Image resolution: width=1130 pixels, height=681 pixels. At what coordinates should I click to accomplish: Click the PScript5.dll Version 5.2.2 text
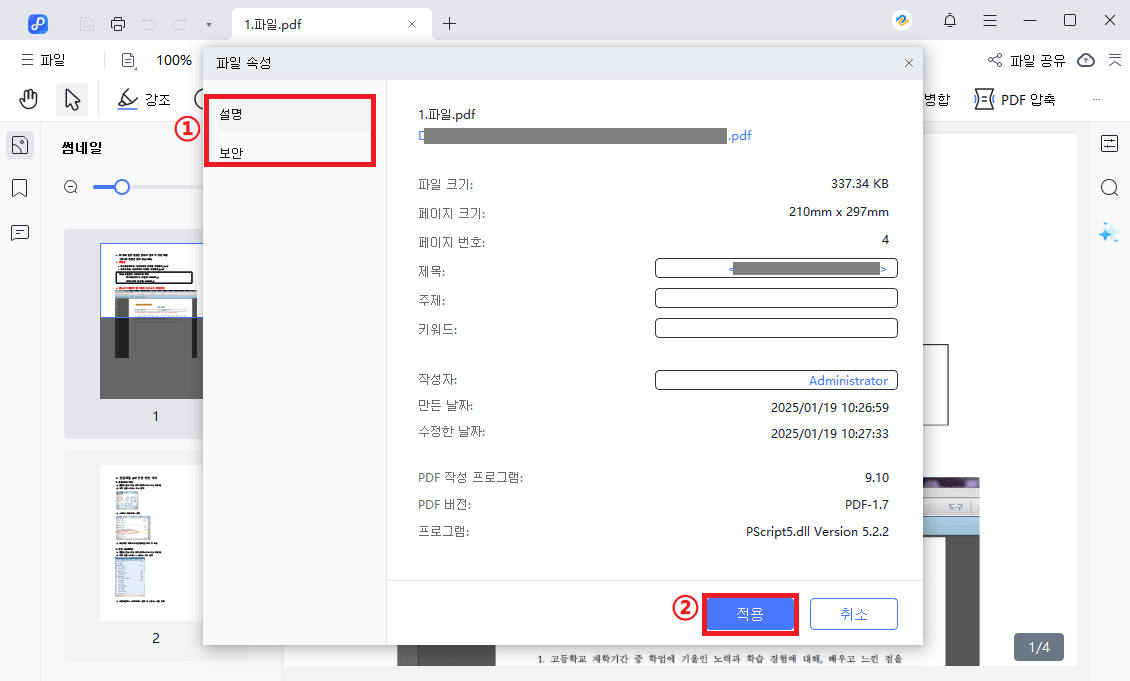click(x=817, y=532)
